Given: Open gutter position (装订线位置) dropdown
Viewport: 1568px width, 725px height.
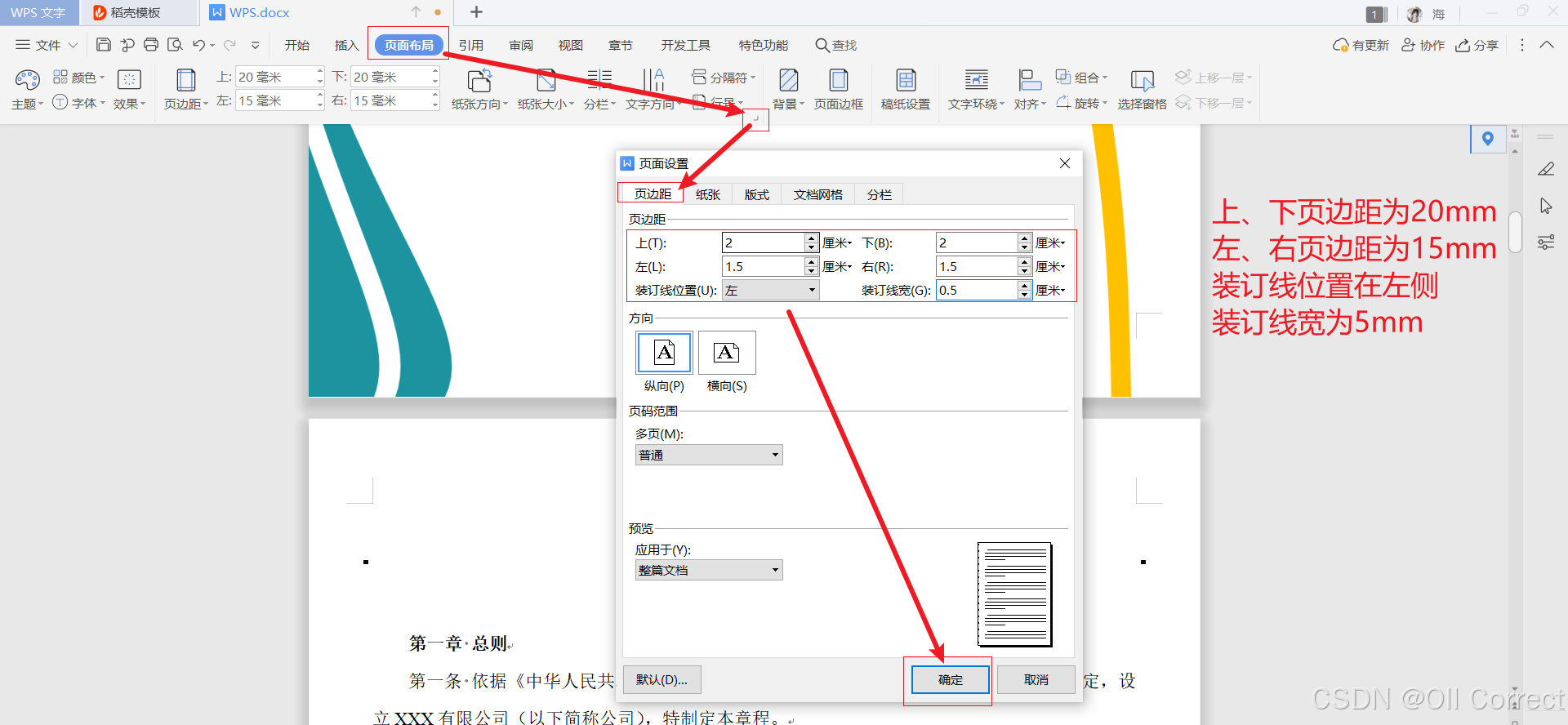Looking at the screenshot, I should pos(770,290).
